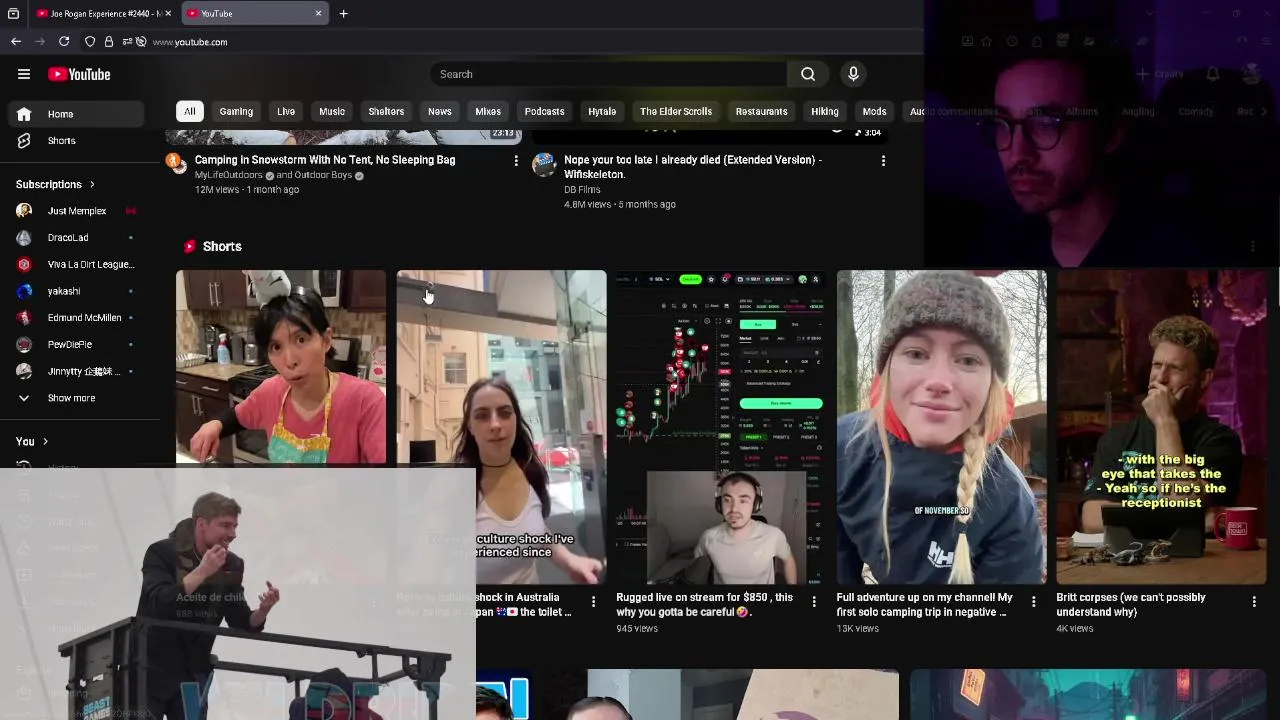Select the News filter chip
1280x720 pixels.
pyautogui.click(x=440, y=111)
